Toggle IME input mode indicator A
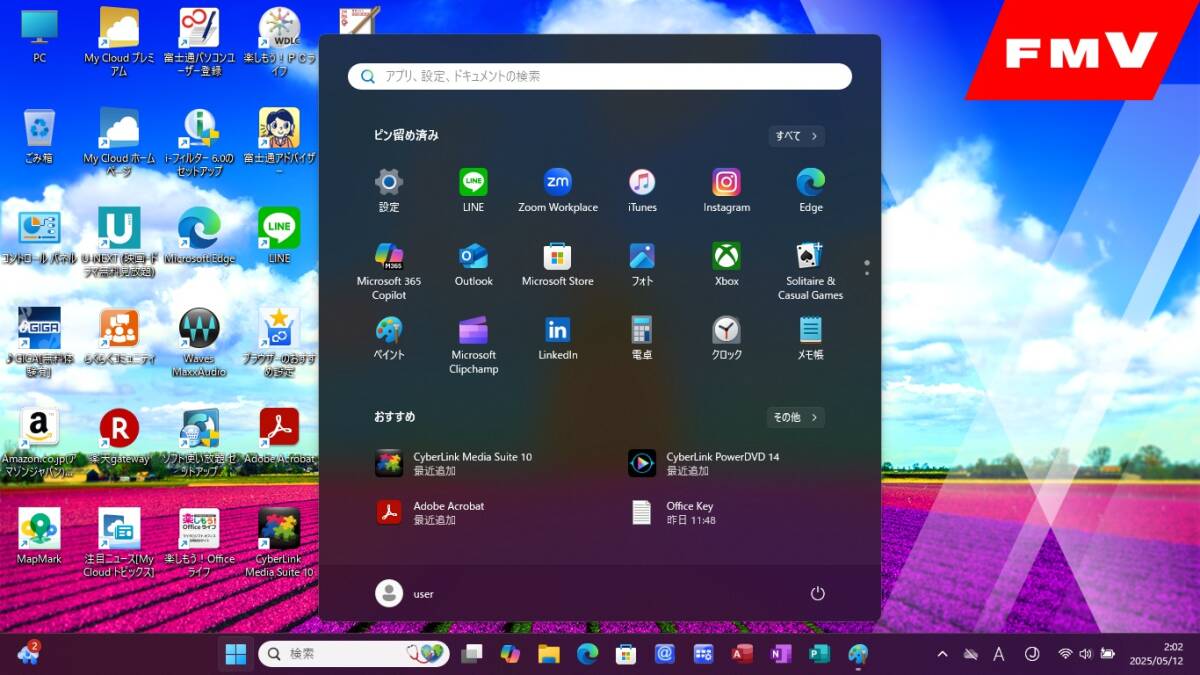Screen dimensions: 1200x675 click(999, 654)
